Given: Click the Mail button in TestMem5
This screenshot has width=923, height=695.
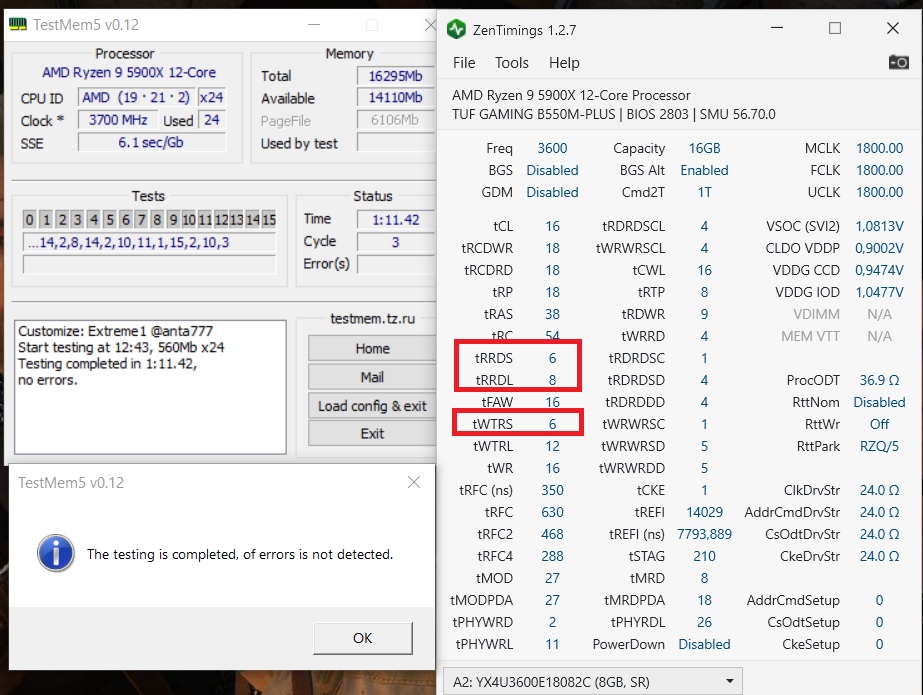Looking at the screenshot, I should [372, 377].
